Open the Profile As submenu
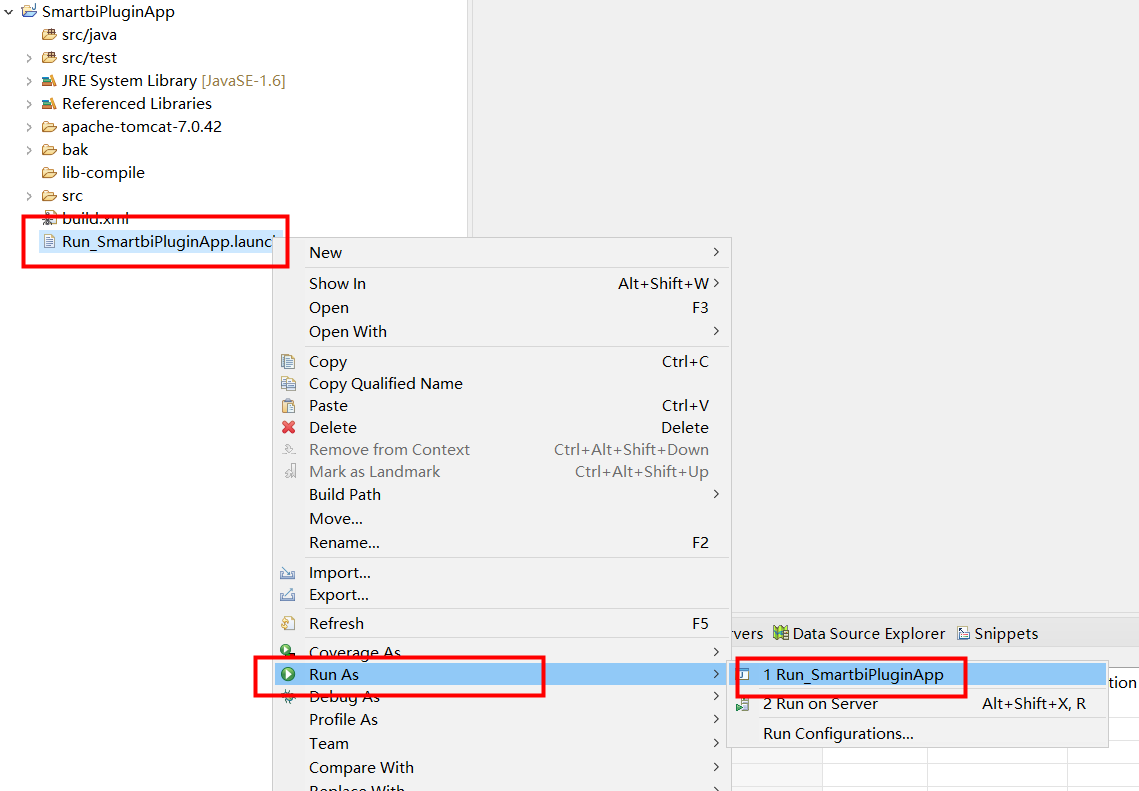Screen dimensions: 1139x791 (502, 719)
